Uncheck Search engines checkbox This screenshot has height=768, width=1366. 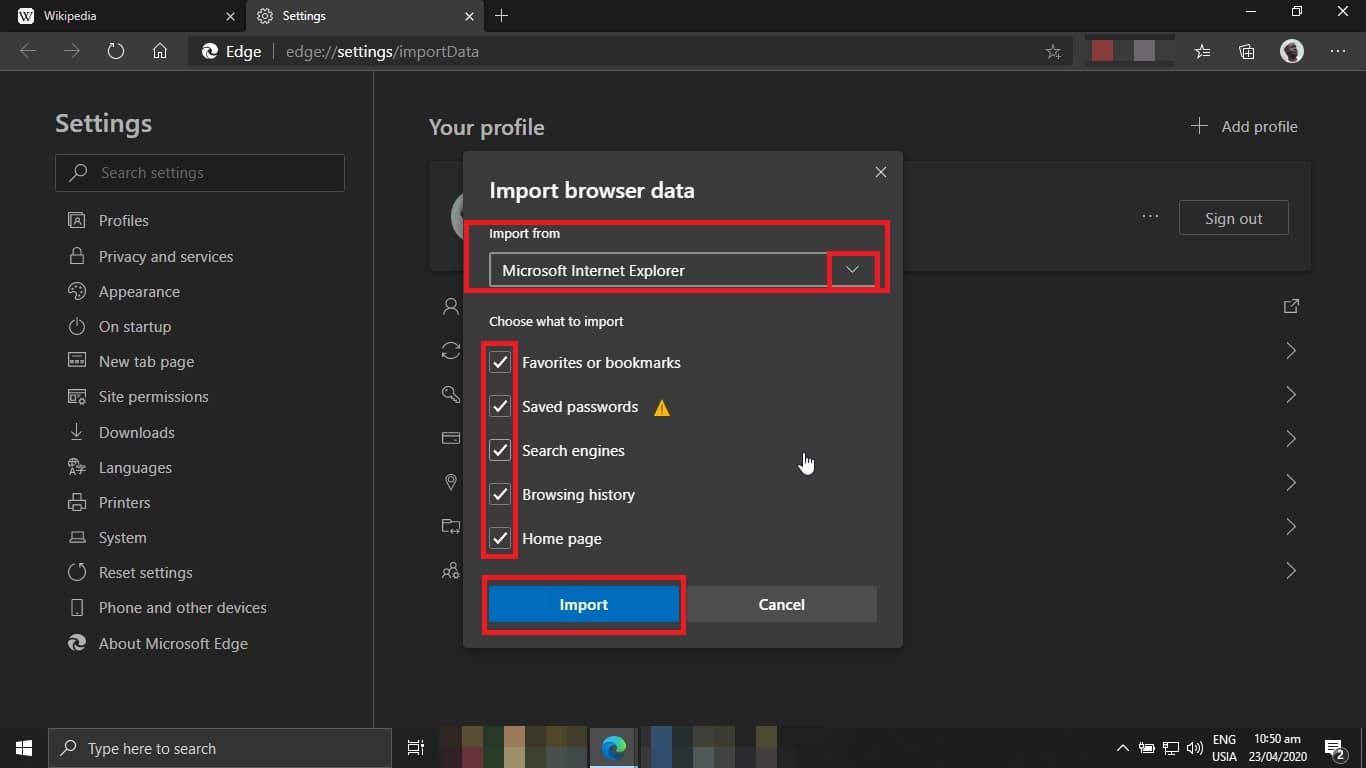(x=500, y=451)
